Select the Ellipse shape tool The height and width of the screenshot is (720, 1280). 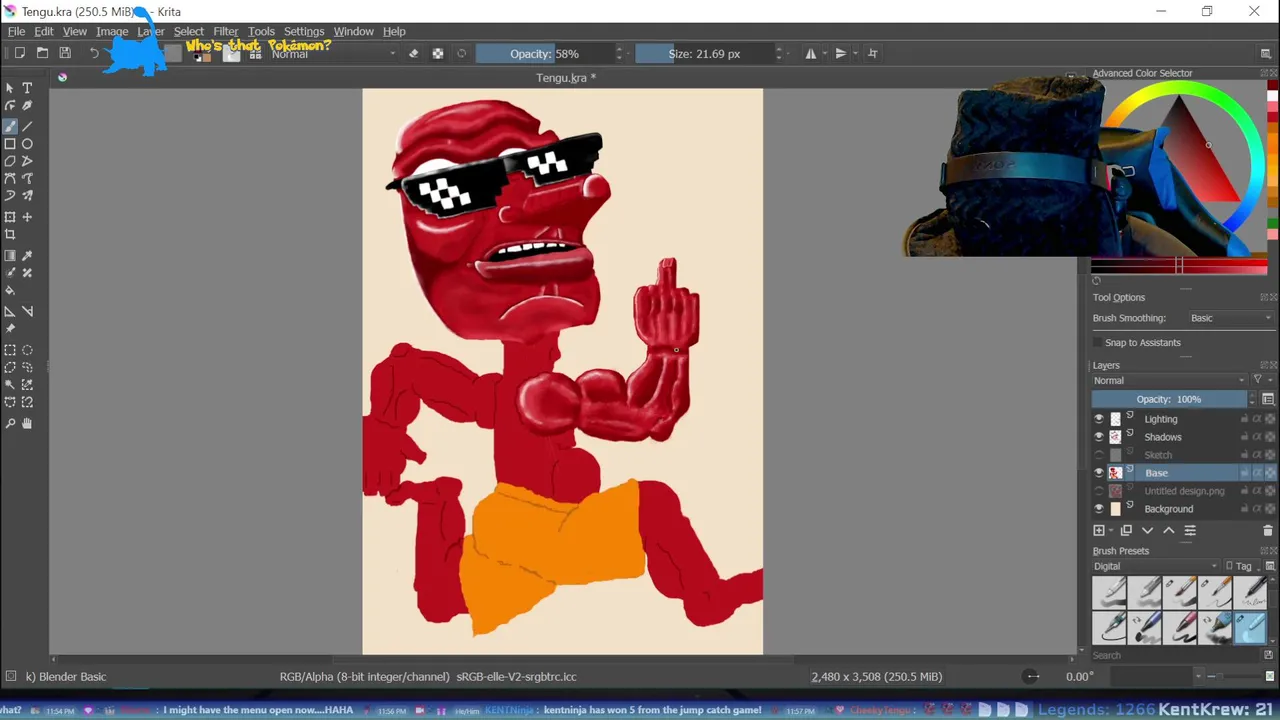coord(27,144)
